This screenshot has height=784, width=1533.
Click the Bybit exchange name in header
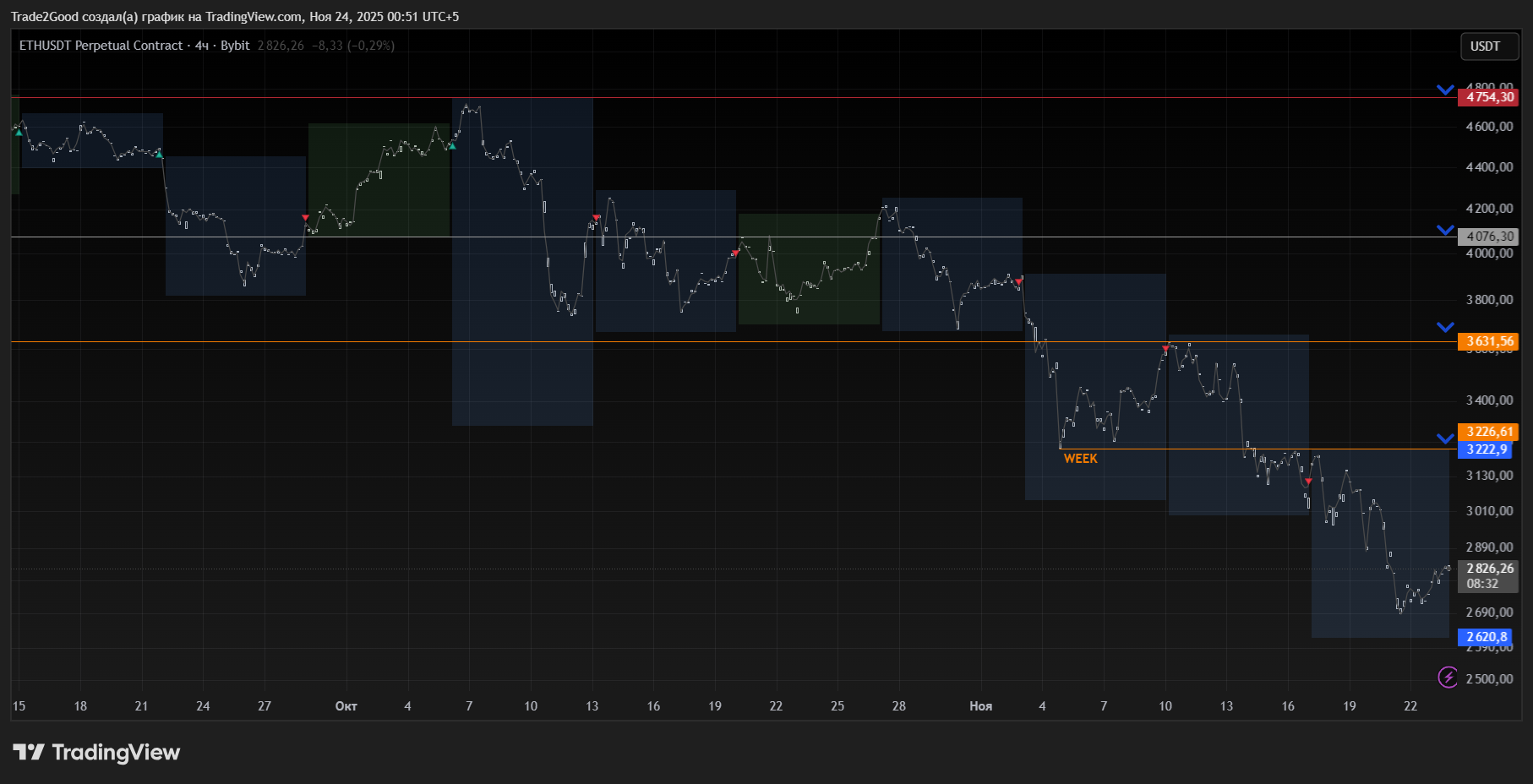tap(235, 46)
